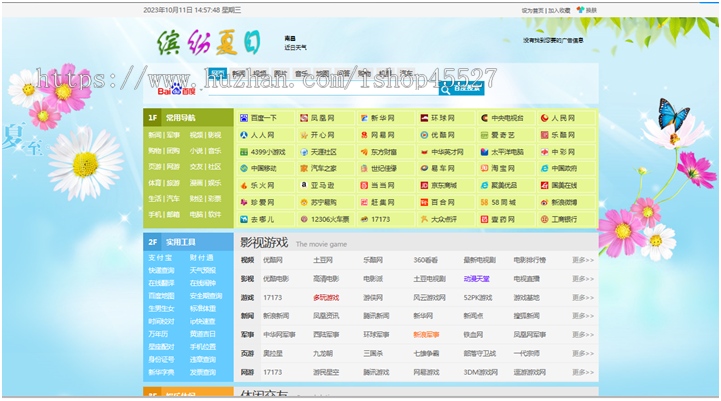Switch to the 视频 search tab
The height and width of the screenshot is (401, 721).
click(260, 73)
